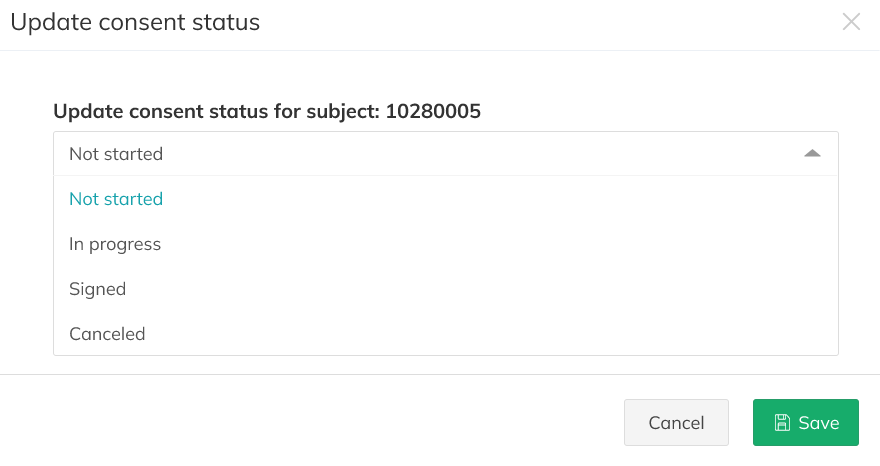This screenshot has height=466, width=880.
Task: Click the empty middle of the selected-value field
Action: pos(480,154)
